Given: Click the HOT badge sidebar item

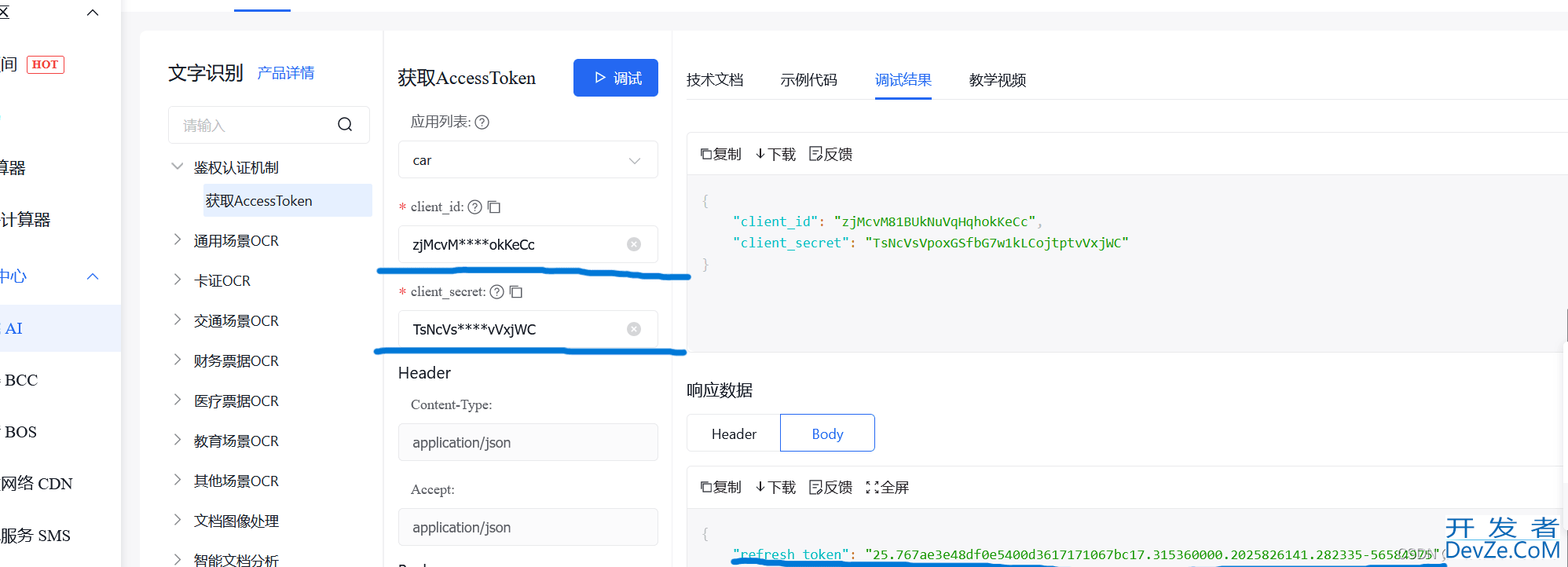Looking at the screenshot, I should coord(46,64).
